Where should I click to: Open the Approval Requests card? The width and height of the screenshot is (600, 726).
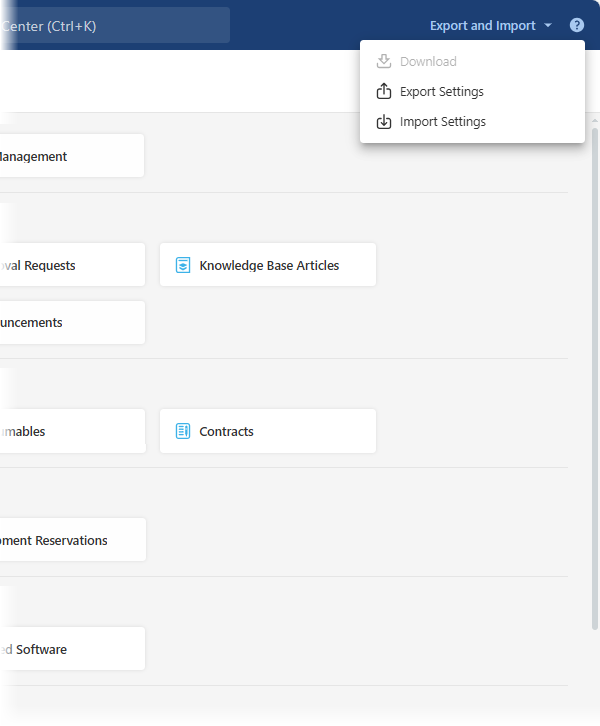70,265
